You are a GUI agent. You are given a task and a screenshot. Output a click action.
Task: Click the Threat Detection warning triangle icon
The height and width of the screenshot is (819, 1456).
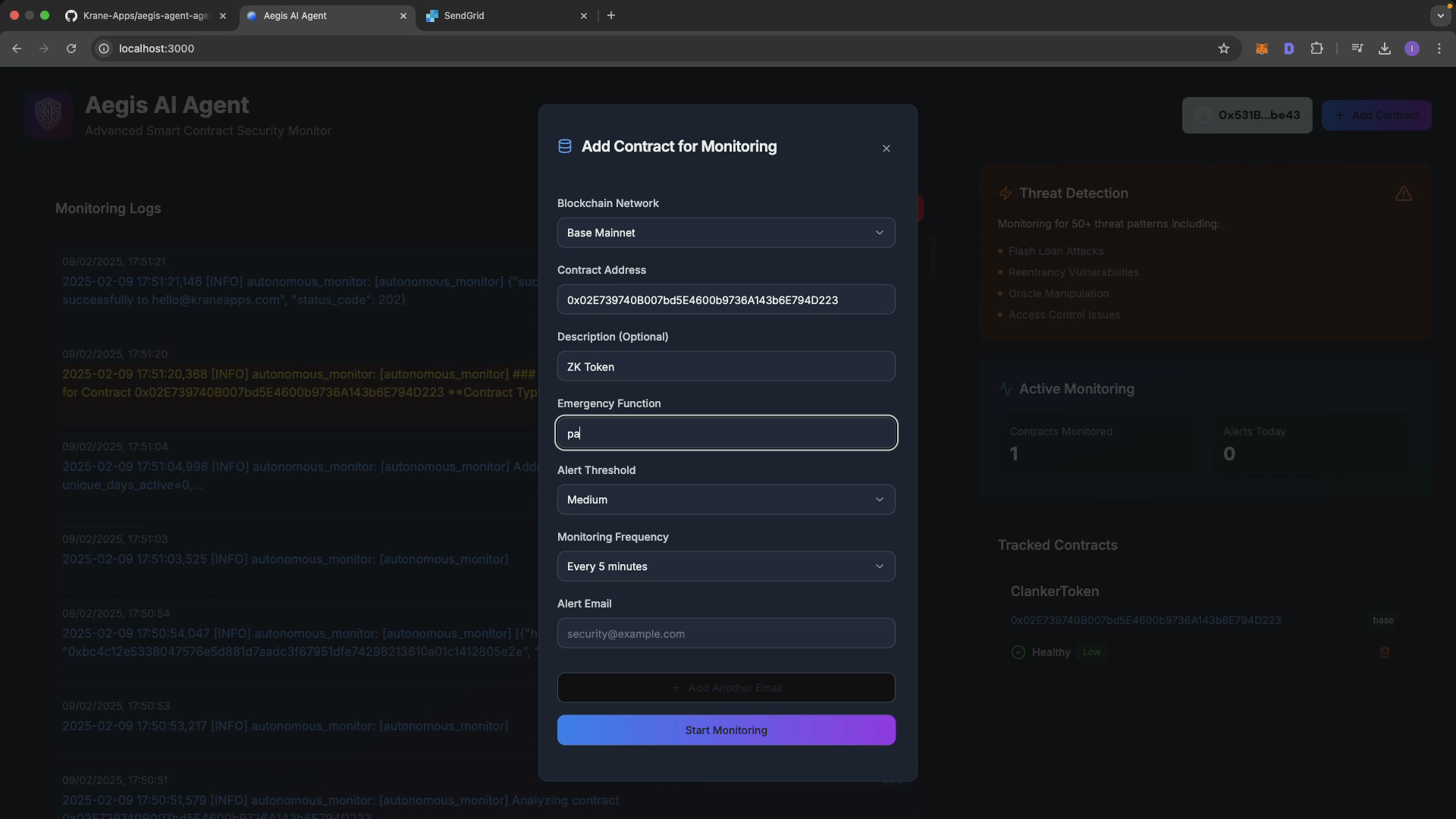(x=1403, y=194)
